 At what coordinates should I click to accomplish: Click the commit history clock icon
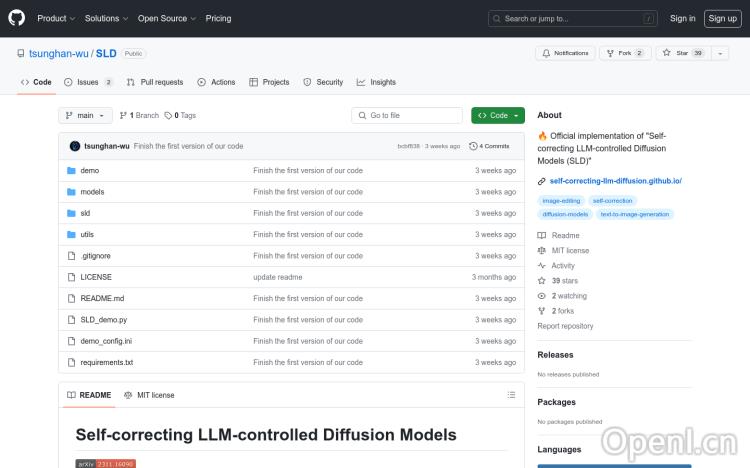(x=473, y=146)
